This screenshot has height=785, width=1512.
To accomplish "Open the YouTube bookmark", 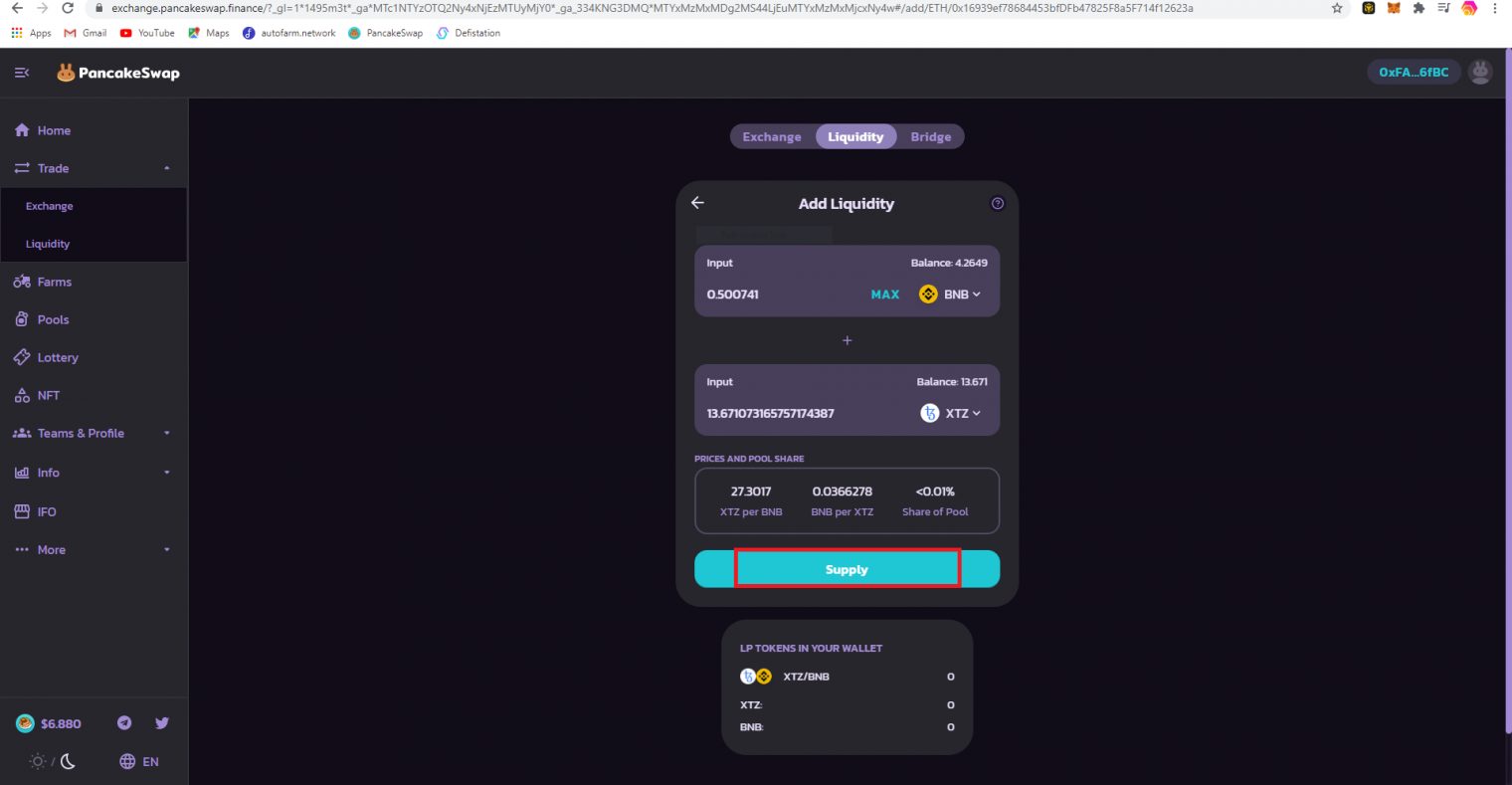I will [x=147, y=33].
